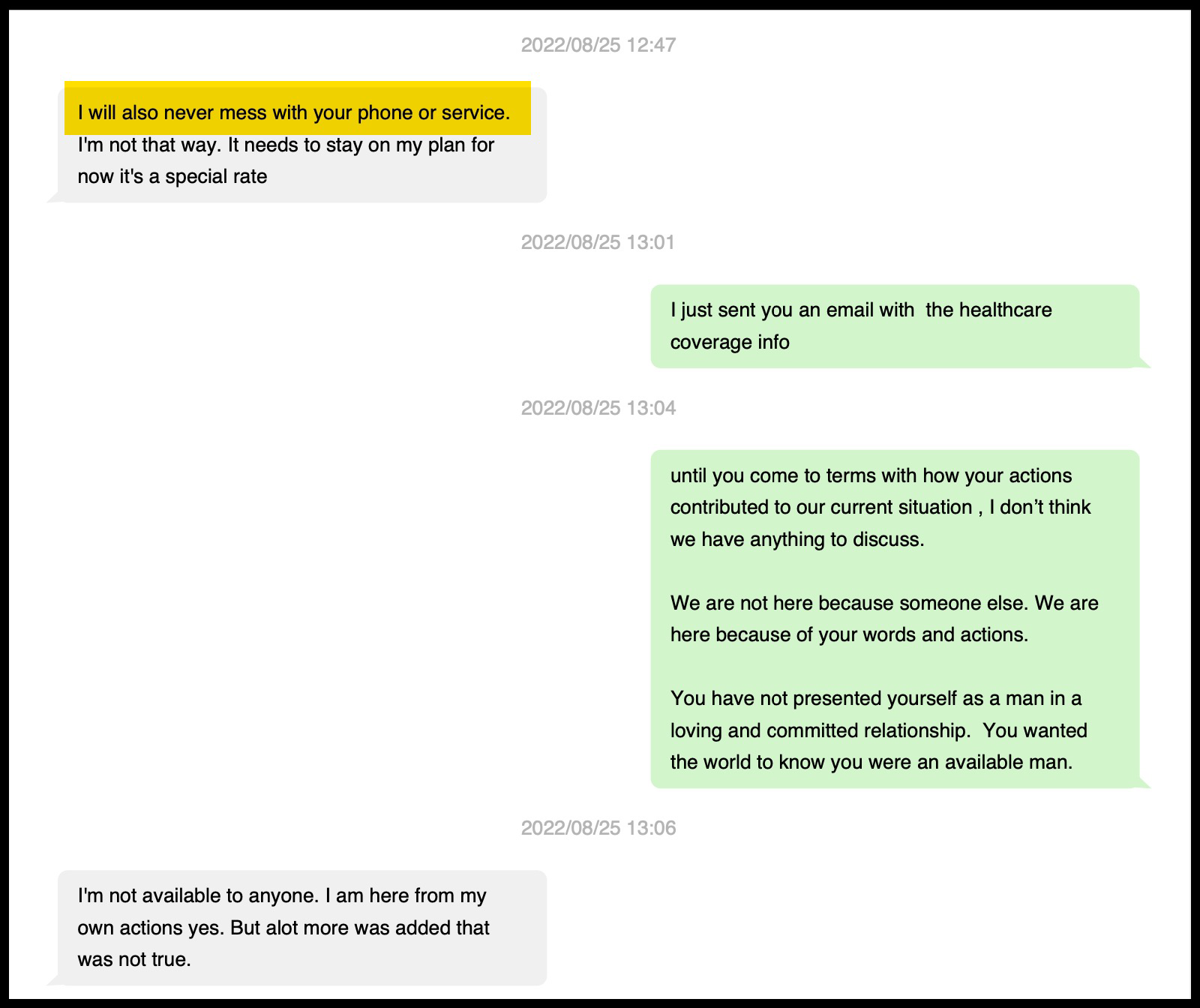The height and width of the screenshot is (1008, 1200).
Task: Click the line "I'm not that way"
Action: 148,145
